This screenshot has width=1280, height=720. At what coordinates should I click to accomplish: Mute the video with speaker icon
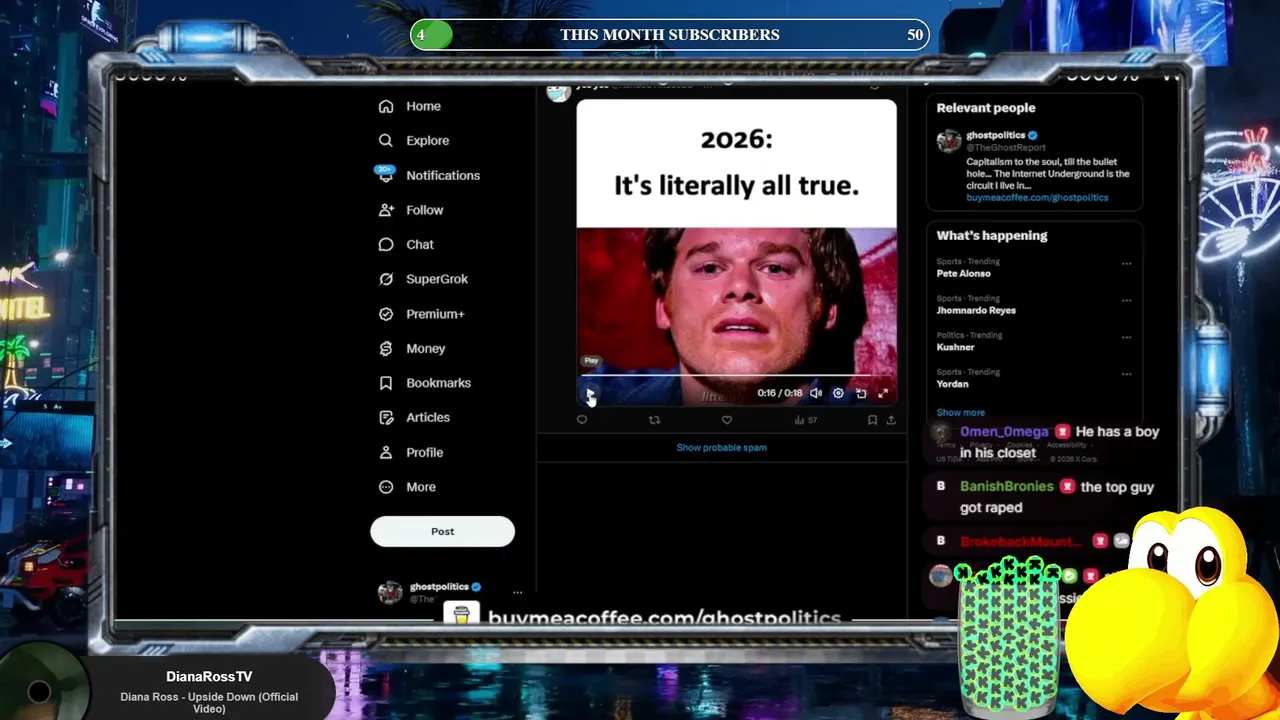click(x=816, y=393)
